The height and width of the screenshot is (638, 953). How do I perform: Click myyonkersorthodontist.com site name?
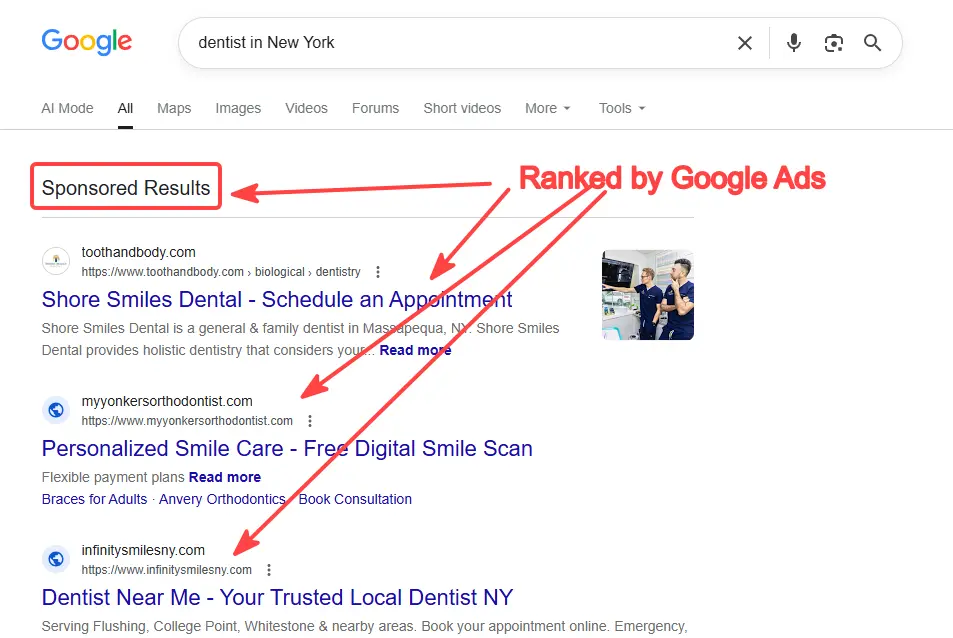[167, 401]
